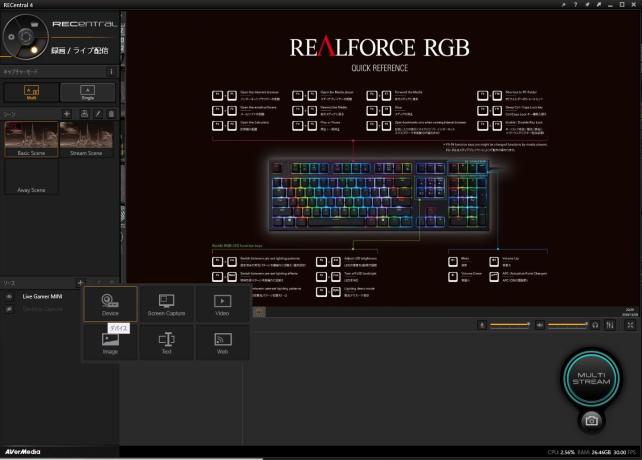Add a new scene with plus icon
The width and height of the screenshot is (642, 460).
click(67, 115)
